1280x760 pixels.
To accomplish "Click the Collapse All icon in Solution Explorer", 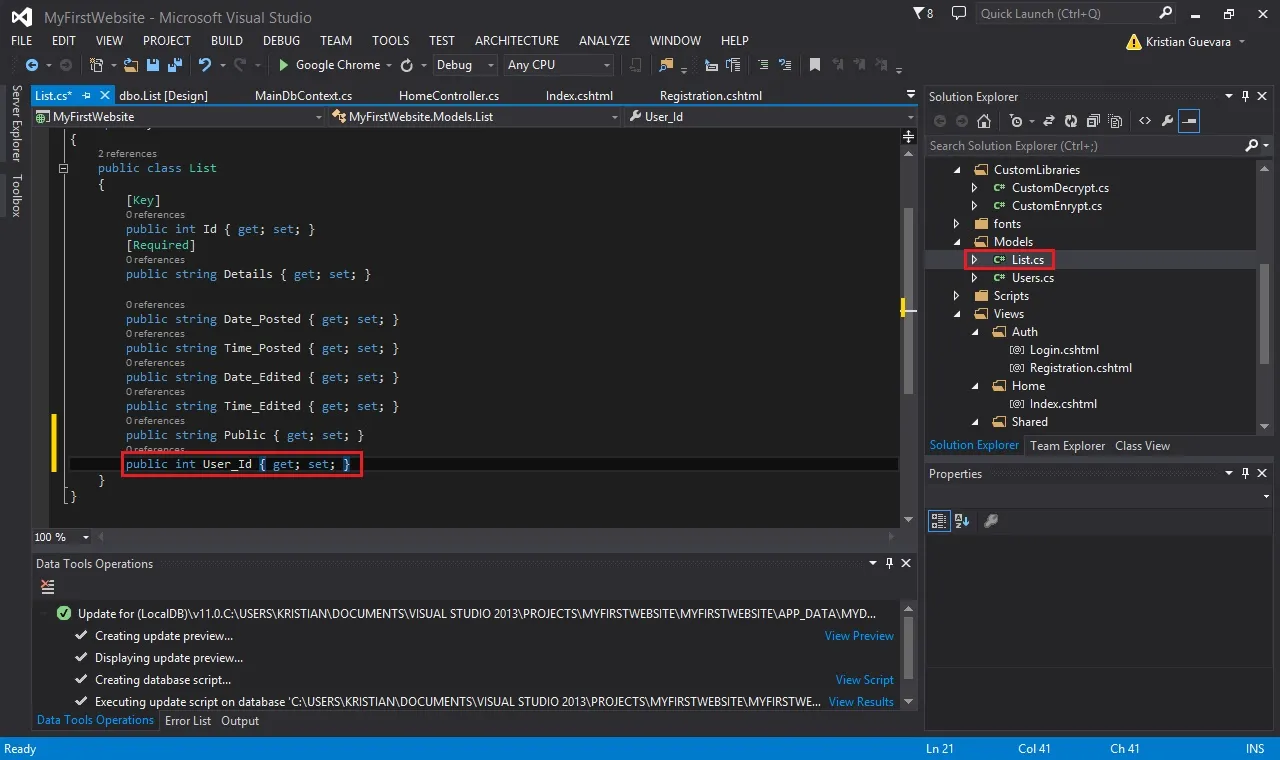I will click(1092, 121).
